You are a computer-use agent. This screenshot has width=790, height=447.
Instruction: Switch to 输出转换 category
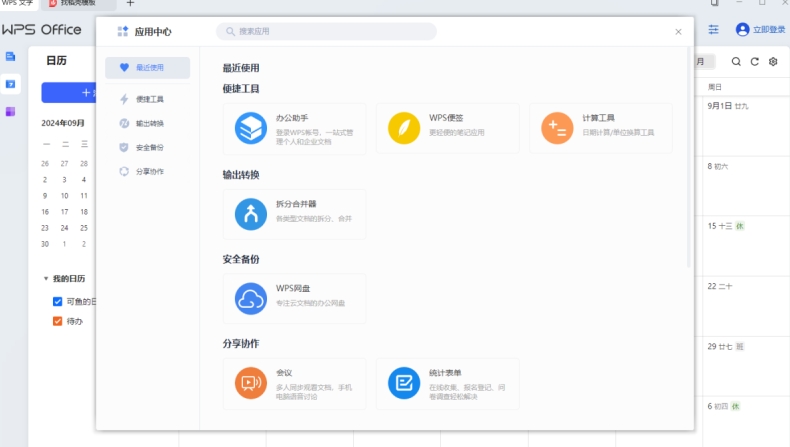148,123
